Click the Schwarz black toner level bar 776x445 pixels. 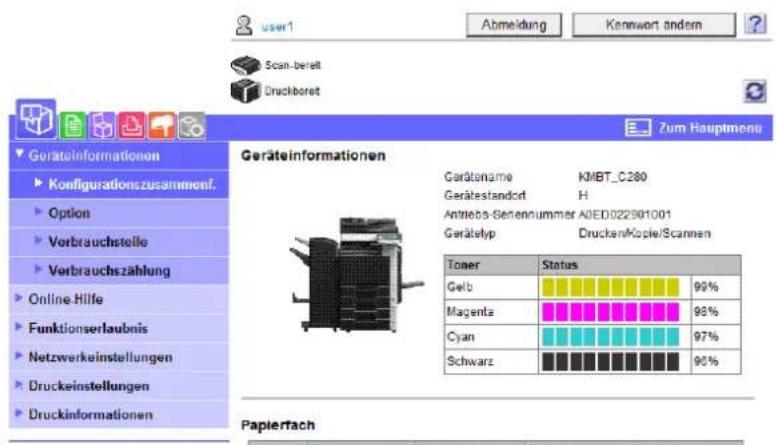tap(611, 361)
